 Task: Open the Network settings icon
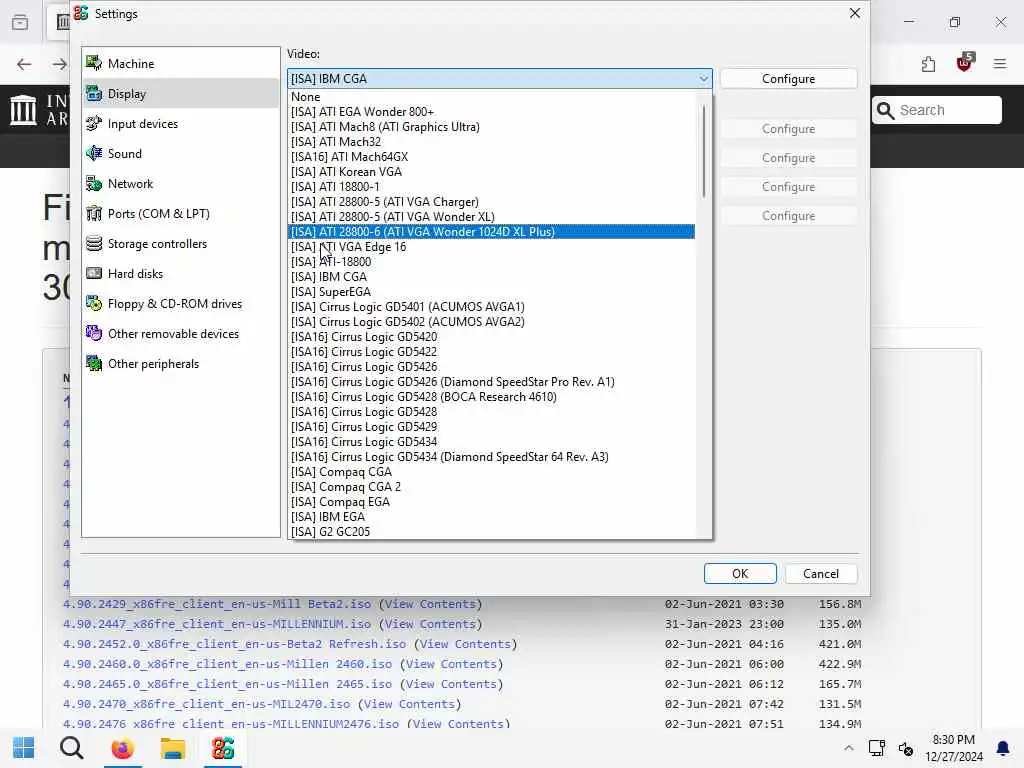[94, 184]
